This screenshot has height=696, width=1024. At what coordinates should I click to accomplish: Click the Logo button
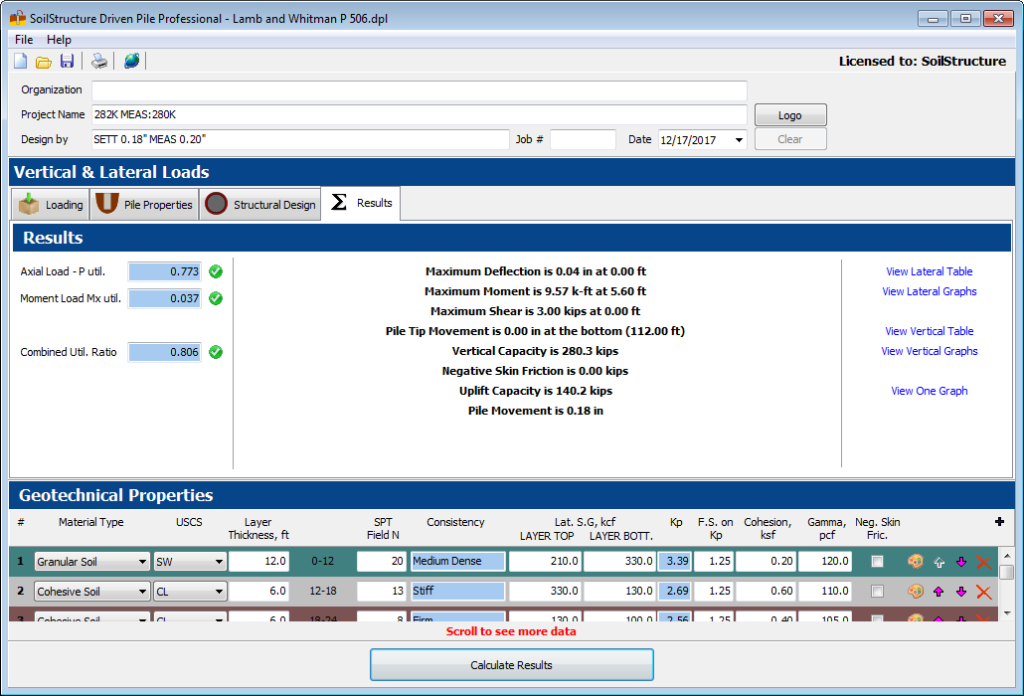pos(790,115)
